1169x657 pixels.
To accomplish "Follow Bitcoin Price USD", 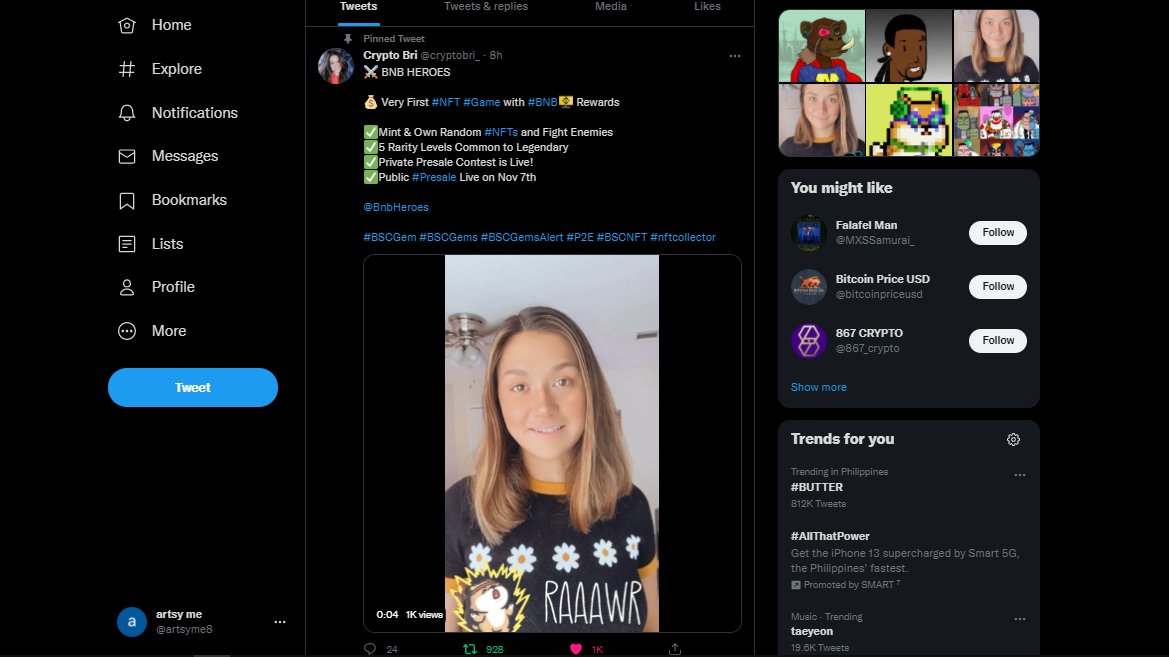I will (998, 286).
